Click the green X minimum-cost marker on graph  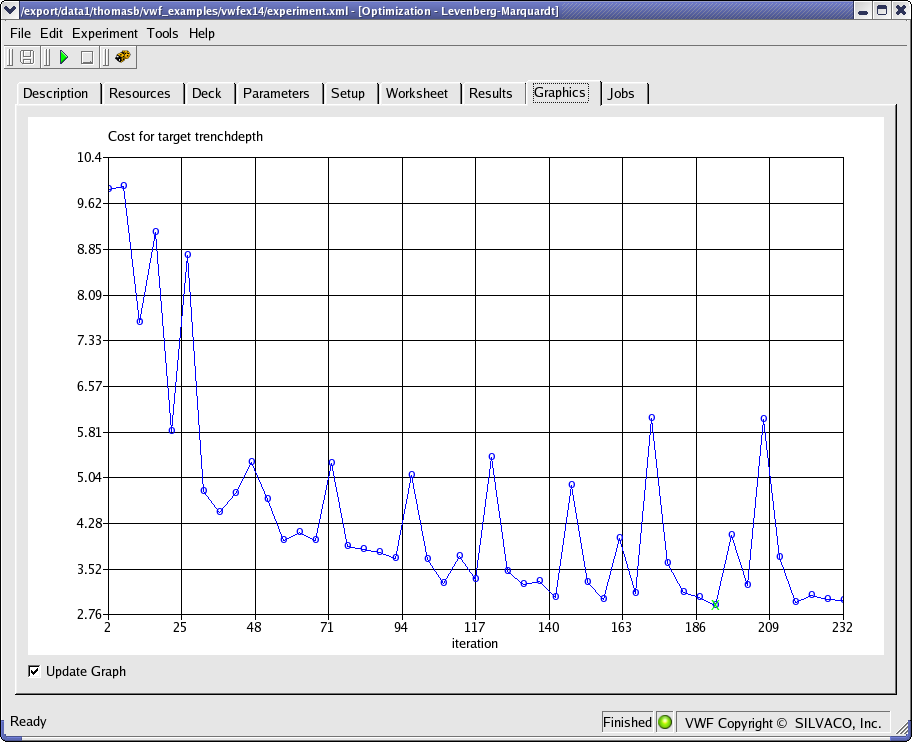715,605
